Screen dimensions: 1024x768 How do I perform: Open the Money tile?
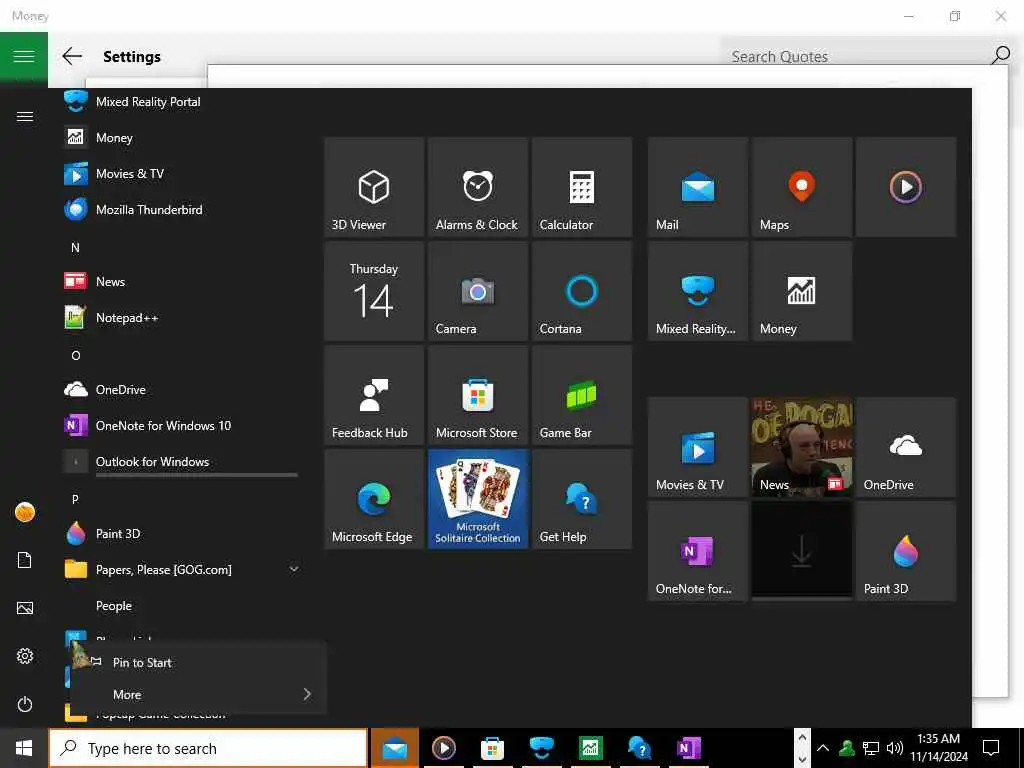[x=801, y=291]
